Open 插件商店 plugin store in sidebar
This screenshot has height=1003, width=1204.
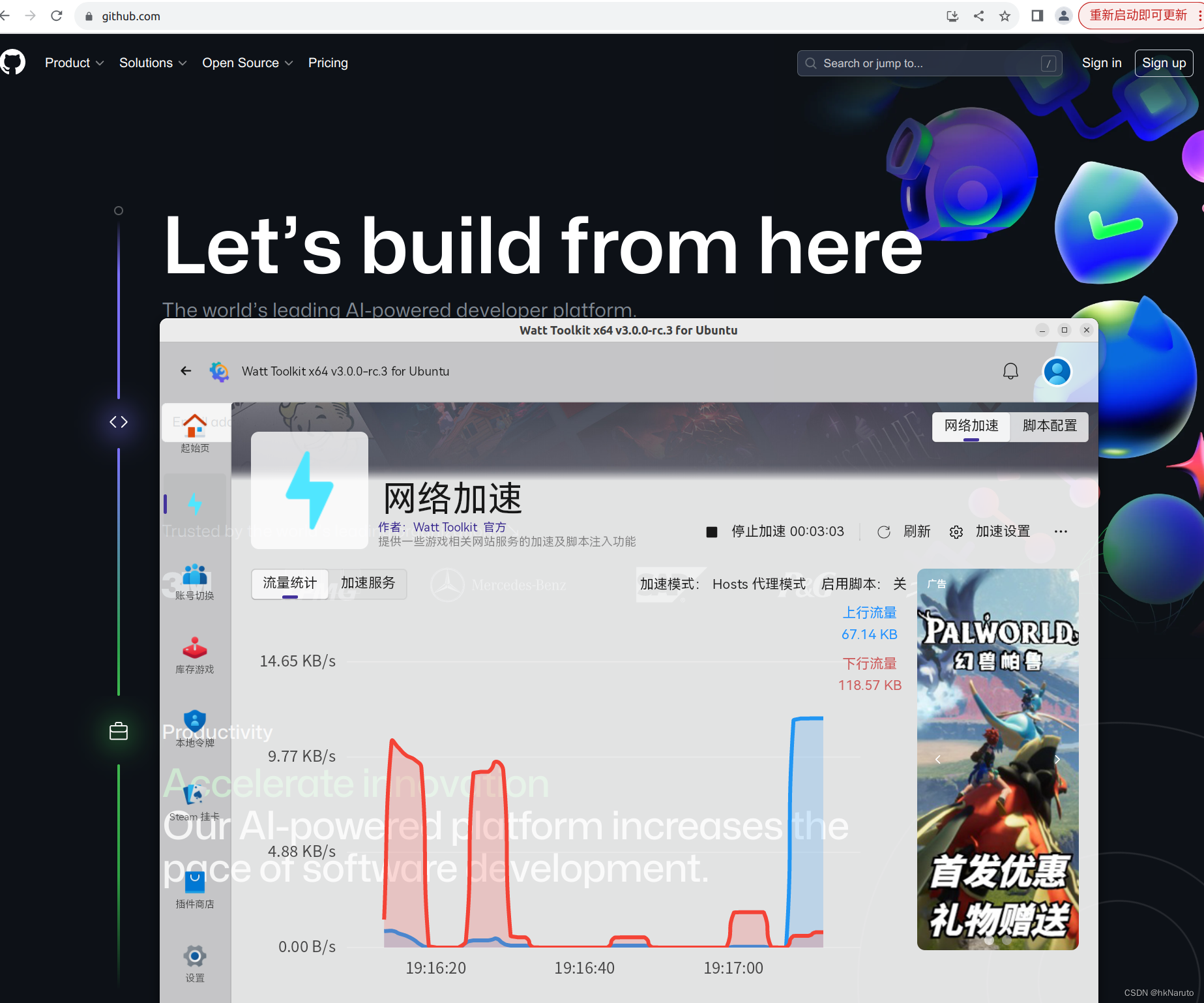coord(195,882)
